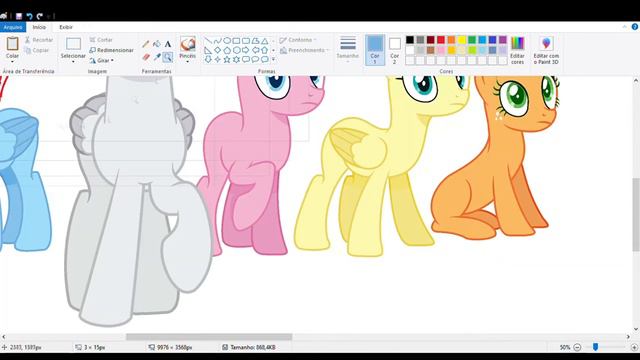640x360 pixels.
Task: Choose the Right arrow shape
Action: [x=246, y=50]
